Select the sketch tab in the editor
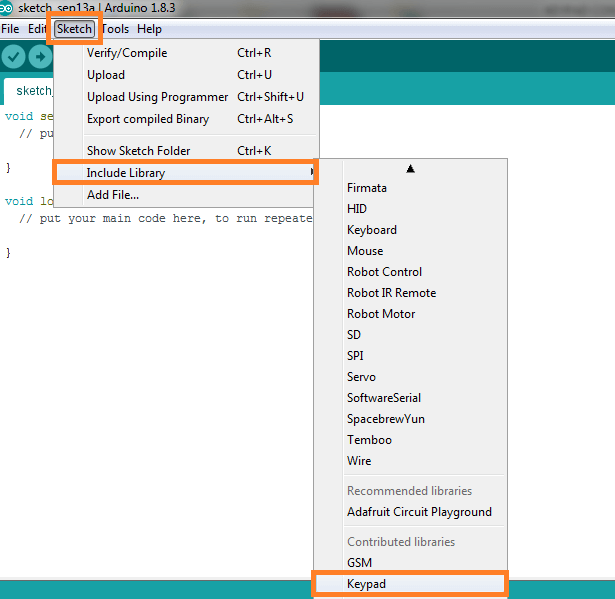 tap(29, 91)
